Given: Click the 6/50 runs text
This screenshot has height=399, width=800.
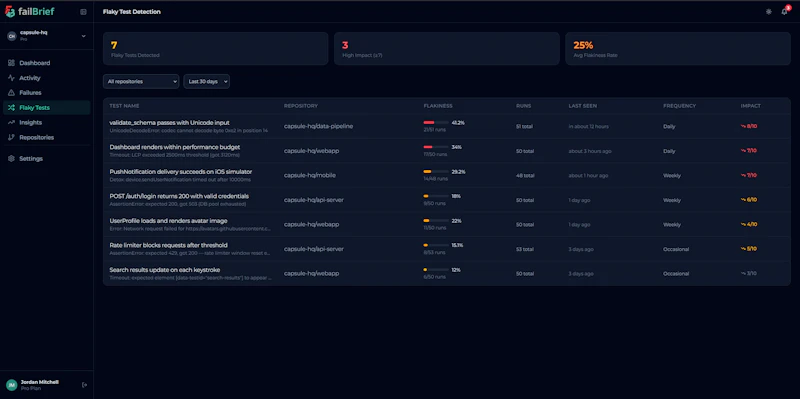Looking at the screenshot, I should click(434, 277).
